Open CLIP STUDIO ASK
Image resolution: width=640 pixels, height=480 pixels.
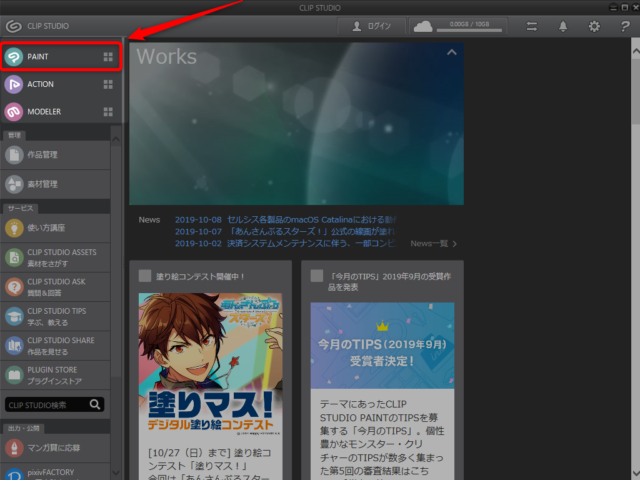[x=55, y=287]
